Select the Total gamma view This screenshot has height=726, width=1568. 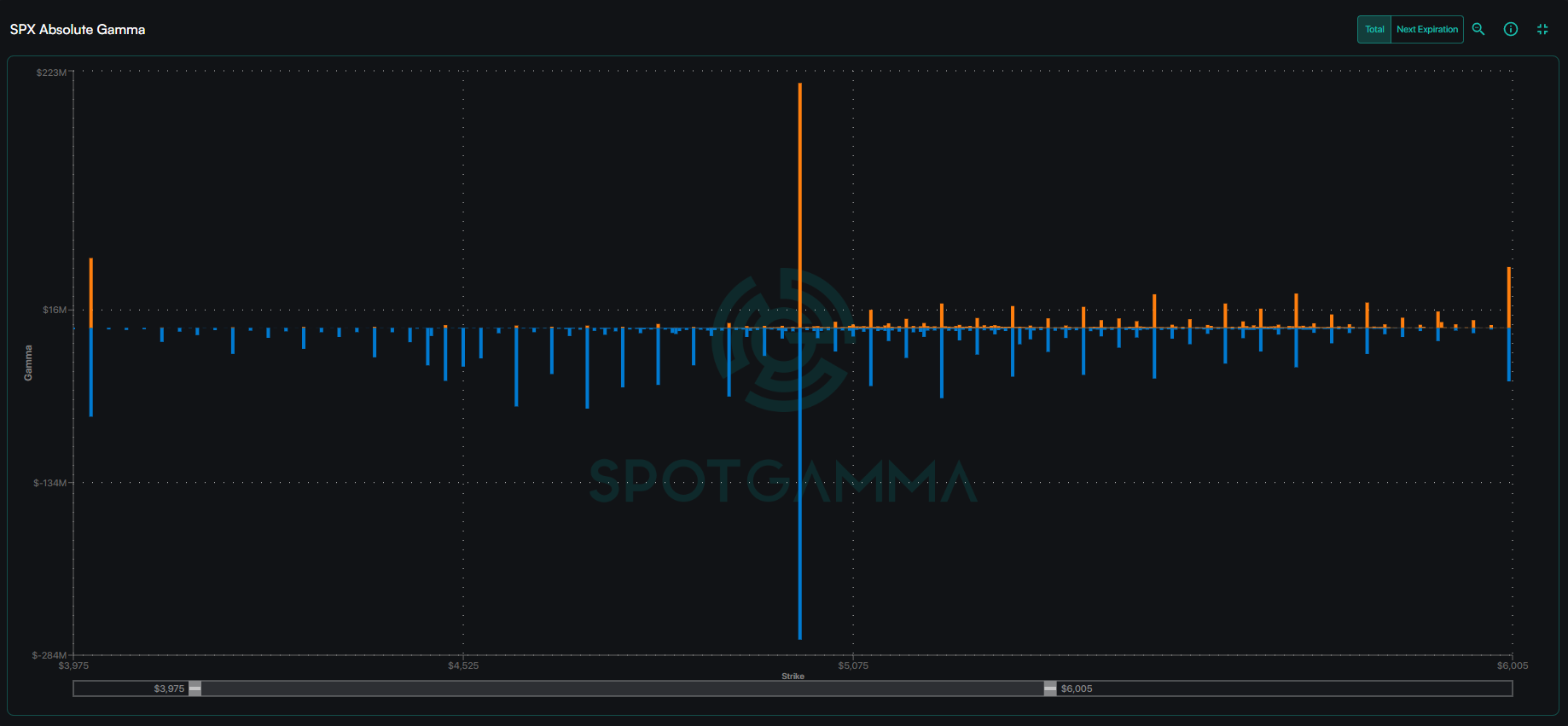pos(1374,29)
